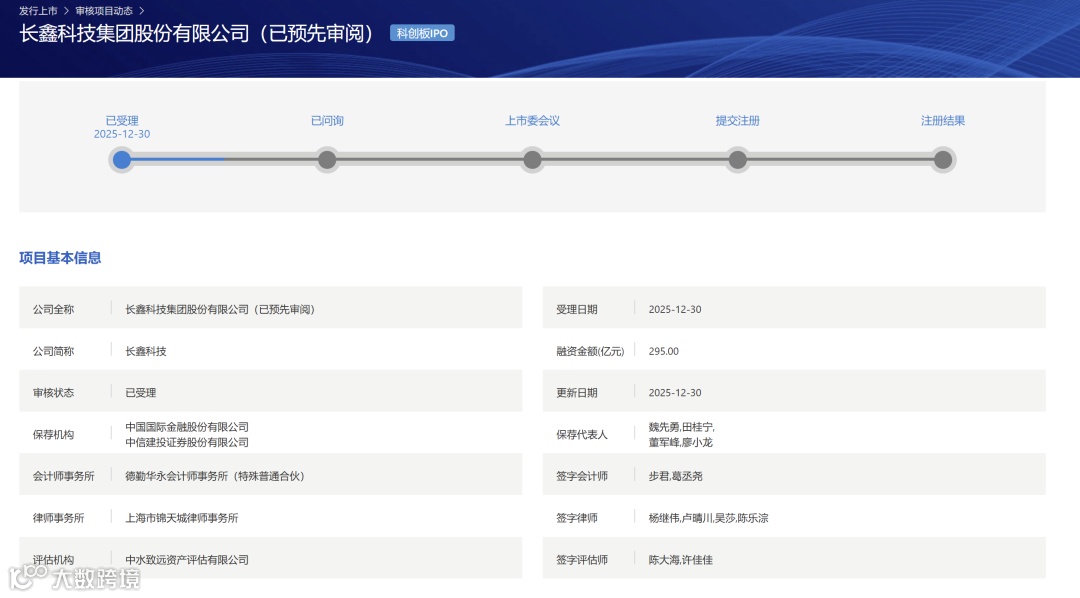Select the 已受理 stage label

coord(122,121)
